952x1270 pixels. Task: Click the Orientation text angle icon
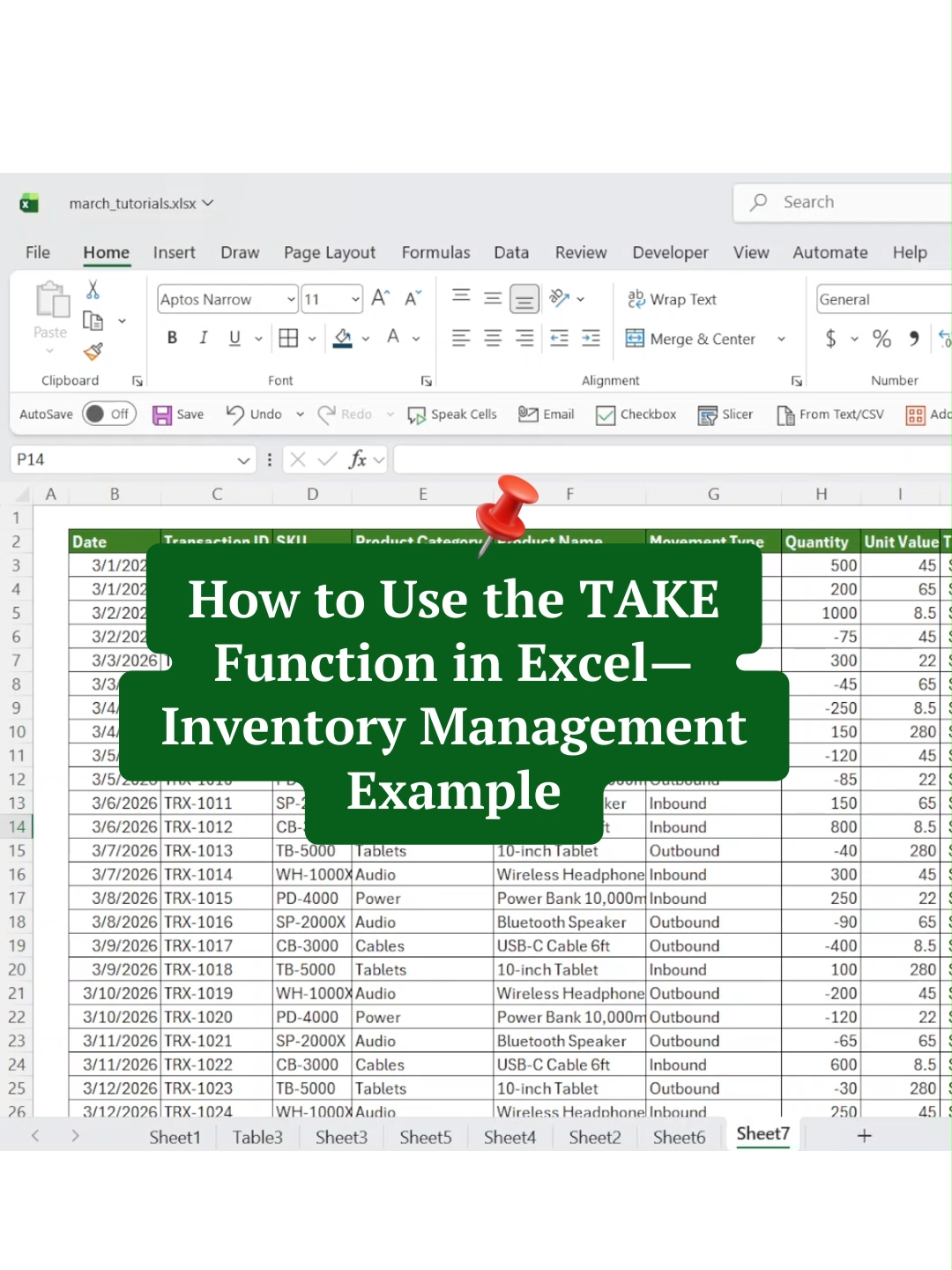point(559,298)
